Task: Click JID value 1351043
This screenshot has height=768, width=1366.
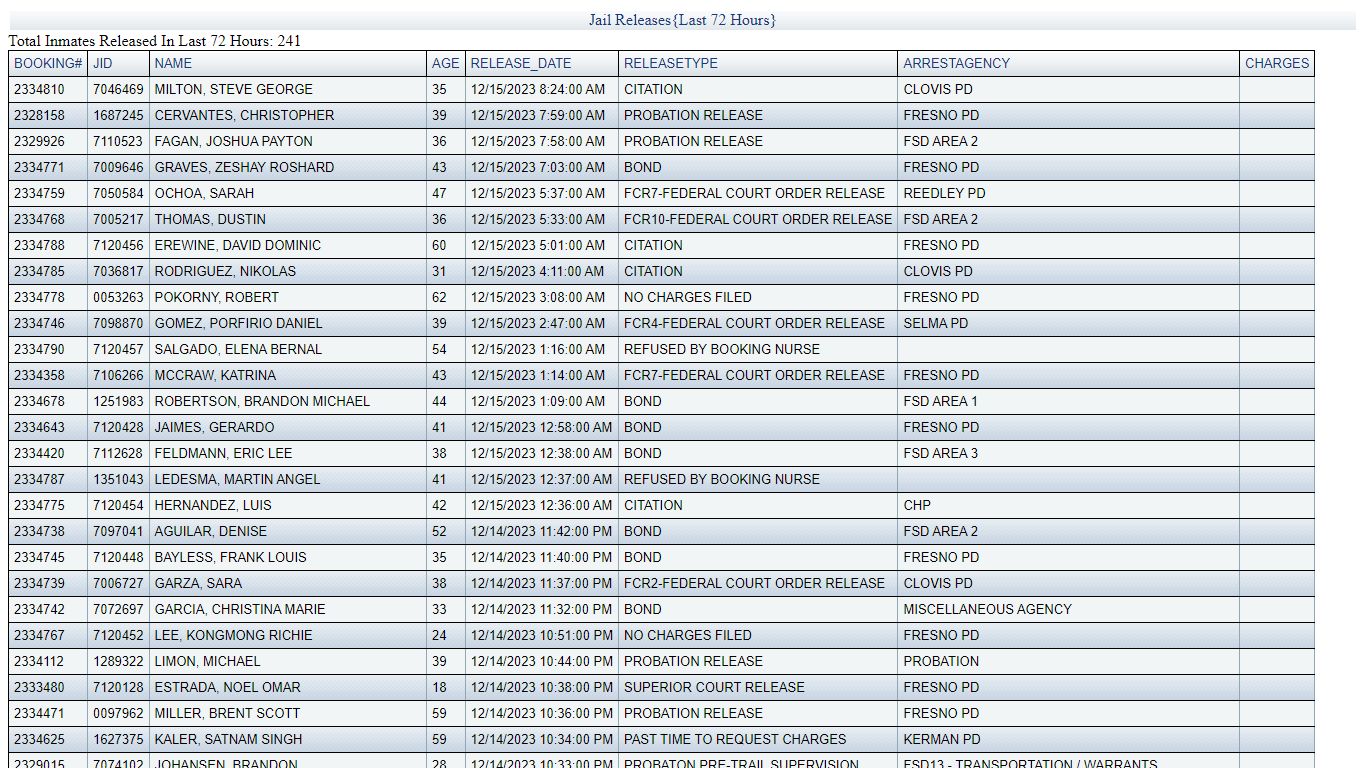Action: (118, 479)
